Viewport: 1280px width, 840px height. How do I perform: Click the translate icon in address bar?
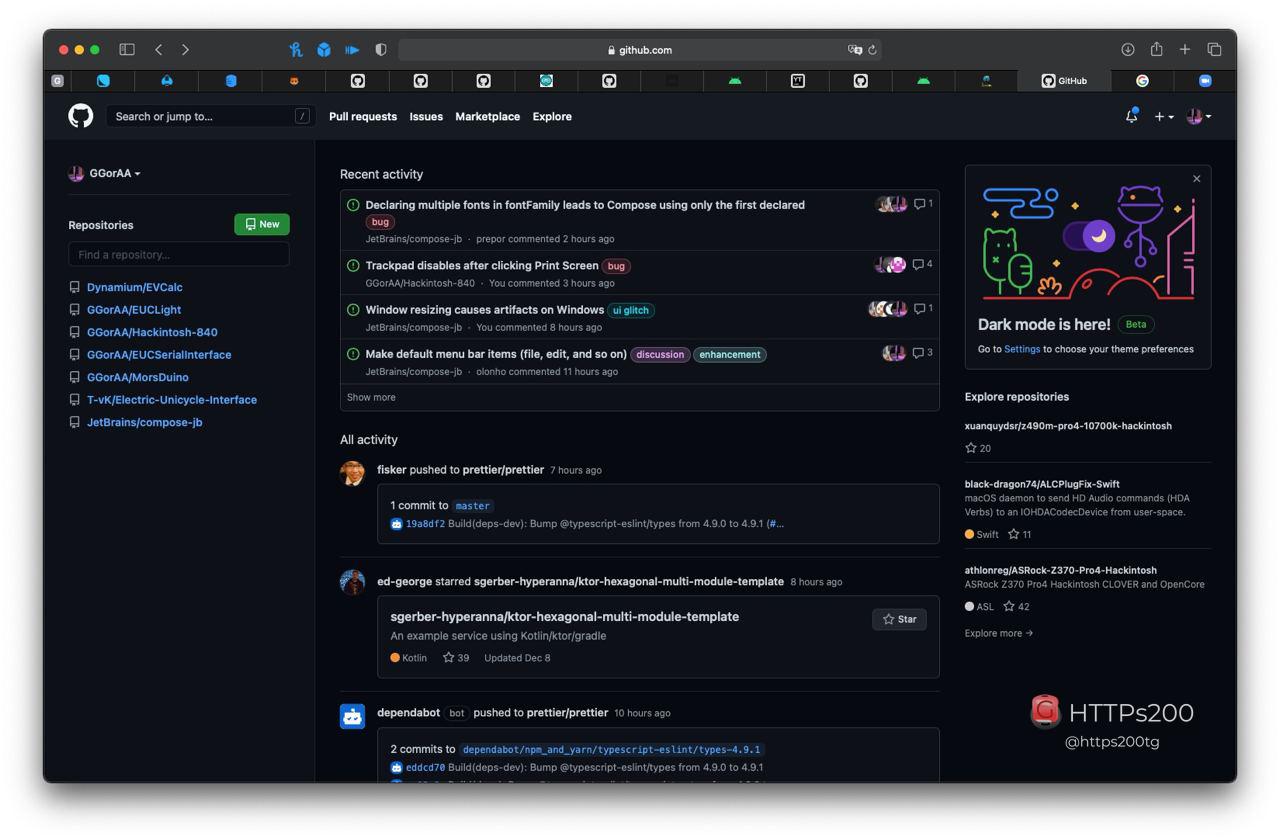[x=855, y=49]
